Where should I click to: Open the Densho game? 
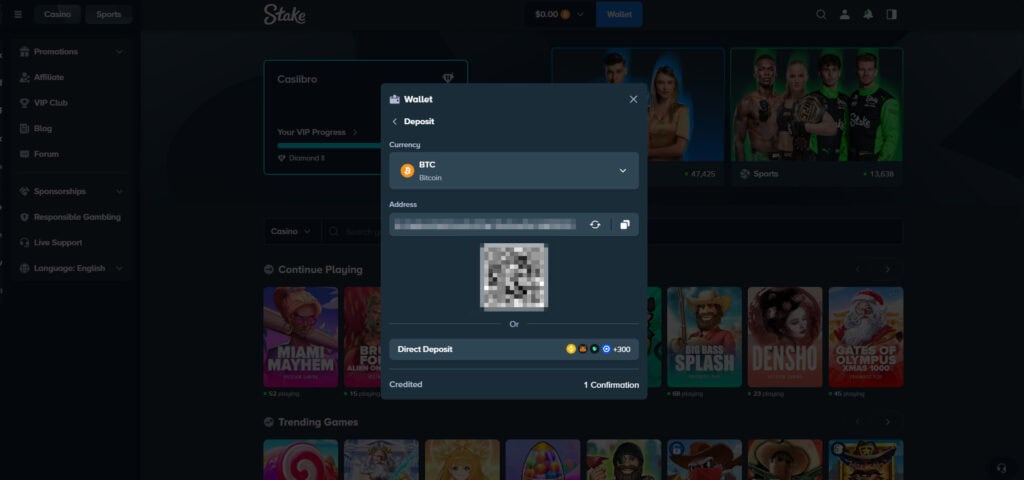785,337
